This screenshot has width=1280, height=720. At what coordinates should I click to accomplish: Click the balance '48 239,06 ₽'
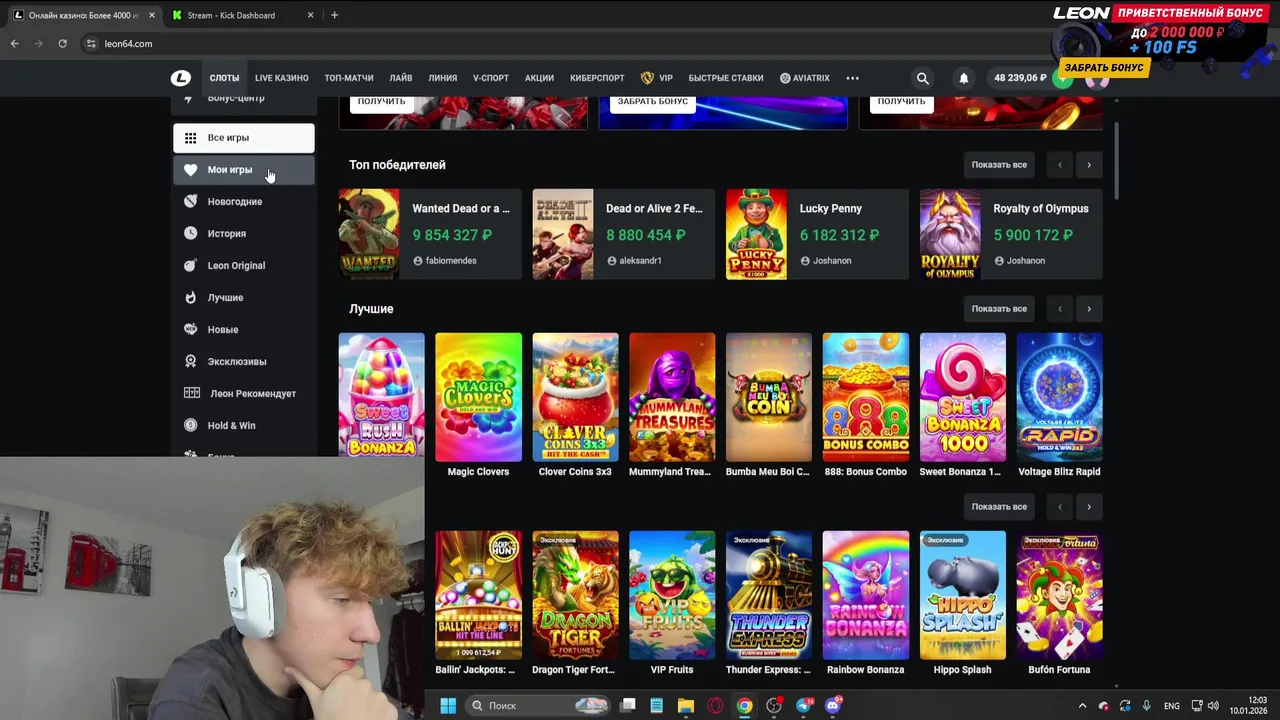tap(1020, 78)
